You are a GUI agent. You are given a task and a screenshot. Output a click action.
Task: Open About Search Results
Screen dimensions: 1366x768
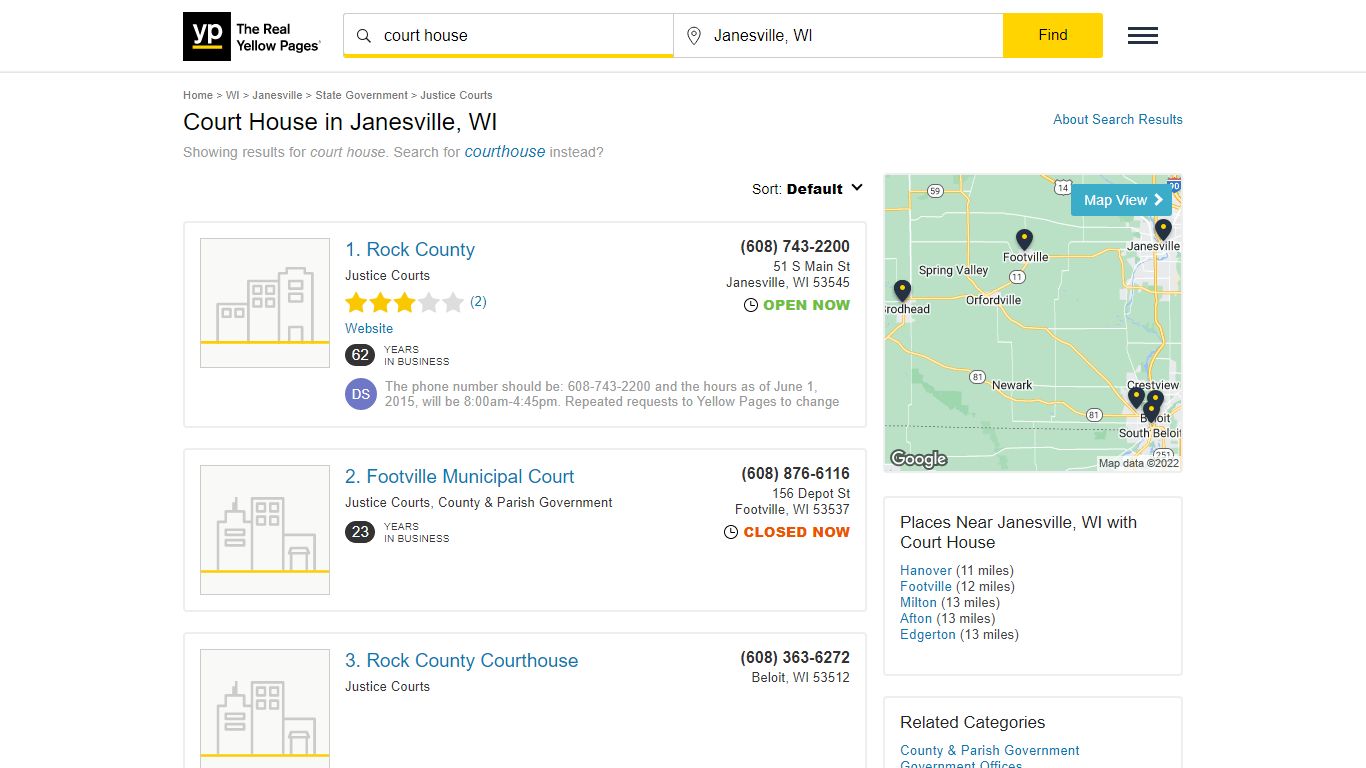pyautogui.click(x=1118, y=119)
